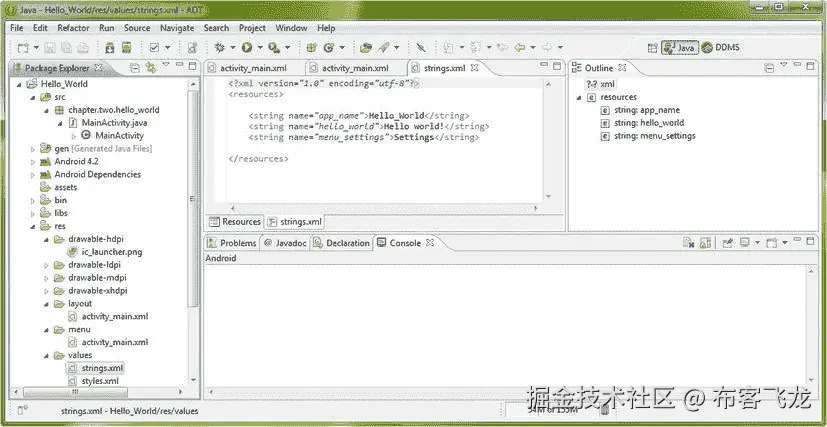Open the Navigate menu

click(177, 28)
